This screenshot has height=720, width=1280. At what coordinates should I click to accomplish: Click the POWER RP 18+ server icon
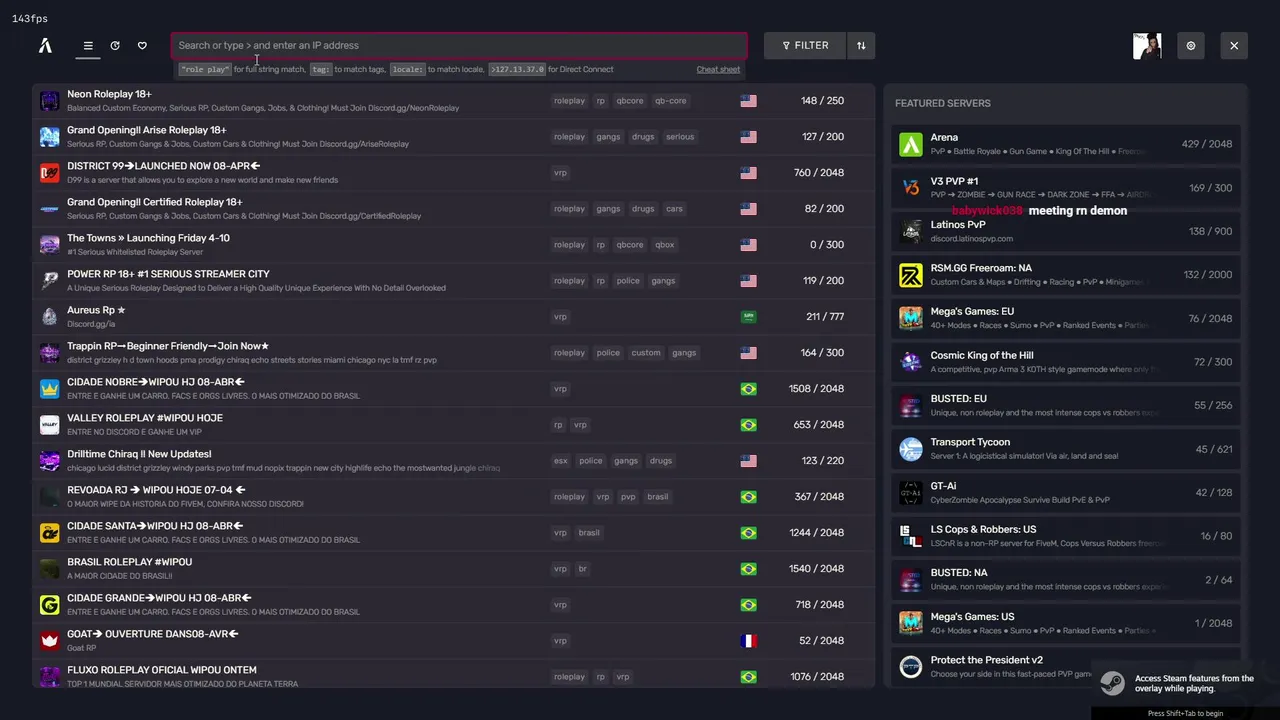tap(49, 281)
